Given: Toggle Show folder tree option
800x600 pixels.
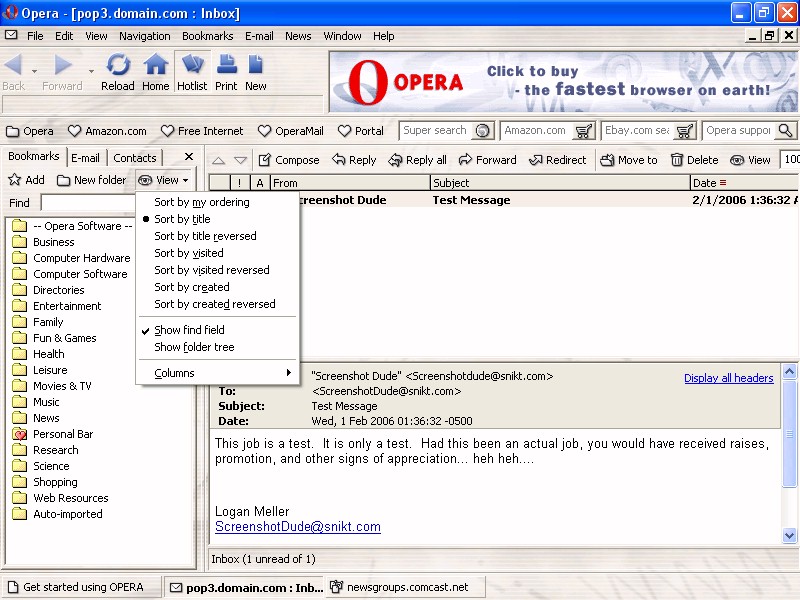Looking at the screenshot, I should (x=218, y=347).
